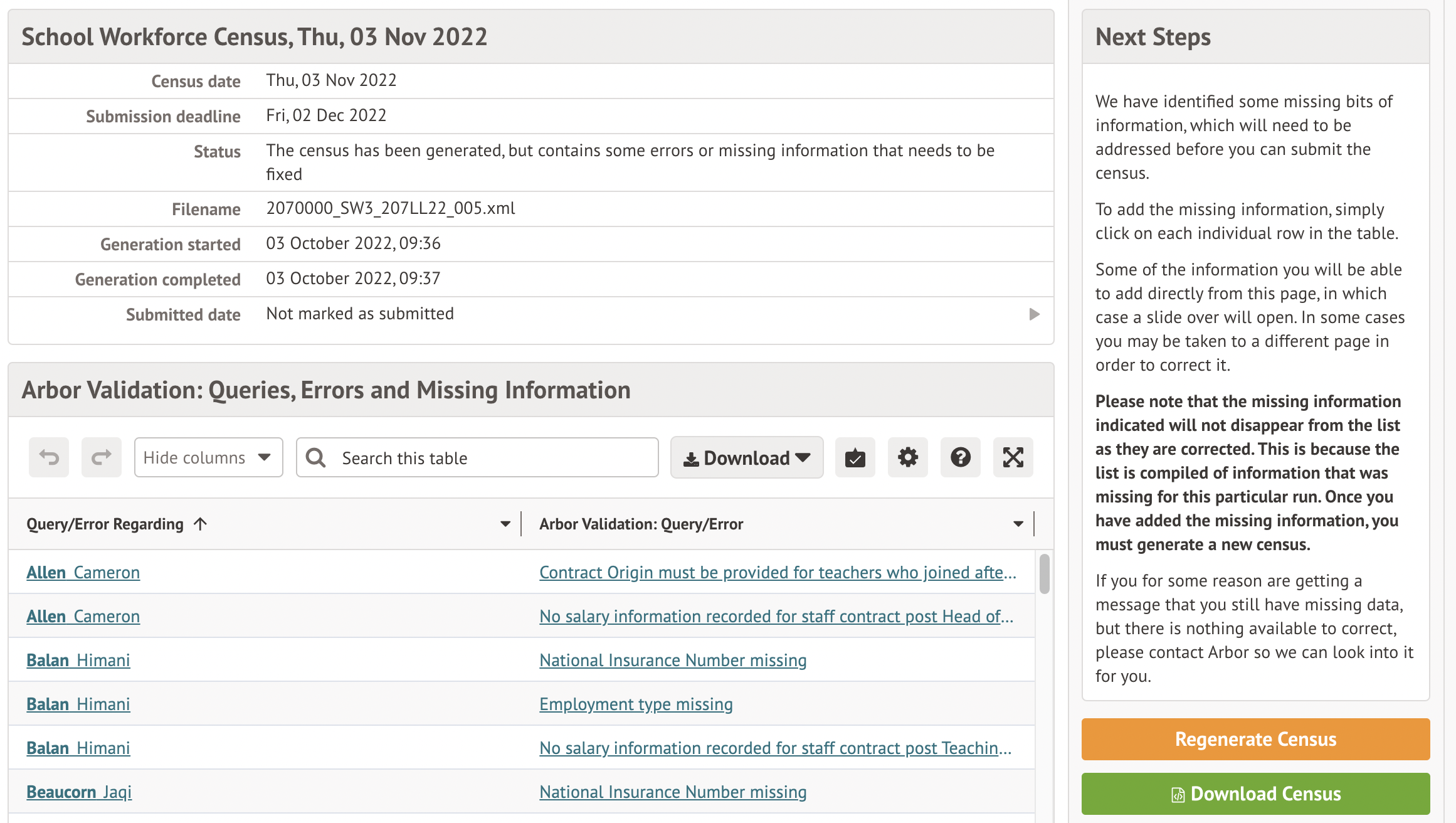Viewport: 1456px width, 823px height.
Task: Open the table Download dropdown menu
Action: click(746, 457)
